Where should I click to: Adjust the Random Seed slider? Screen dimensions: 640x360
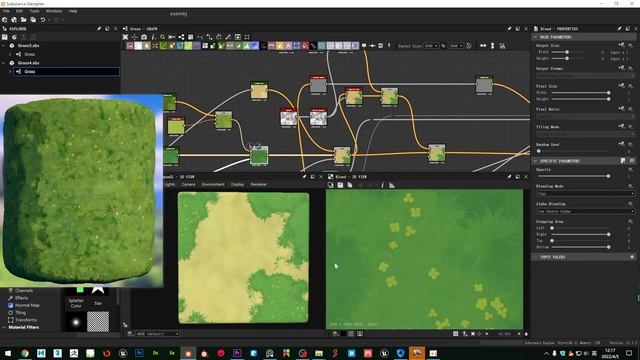point(573,151)
